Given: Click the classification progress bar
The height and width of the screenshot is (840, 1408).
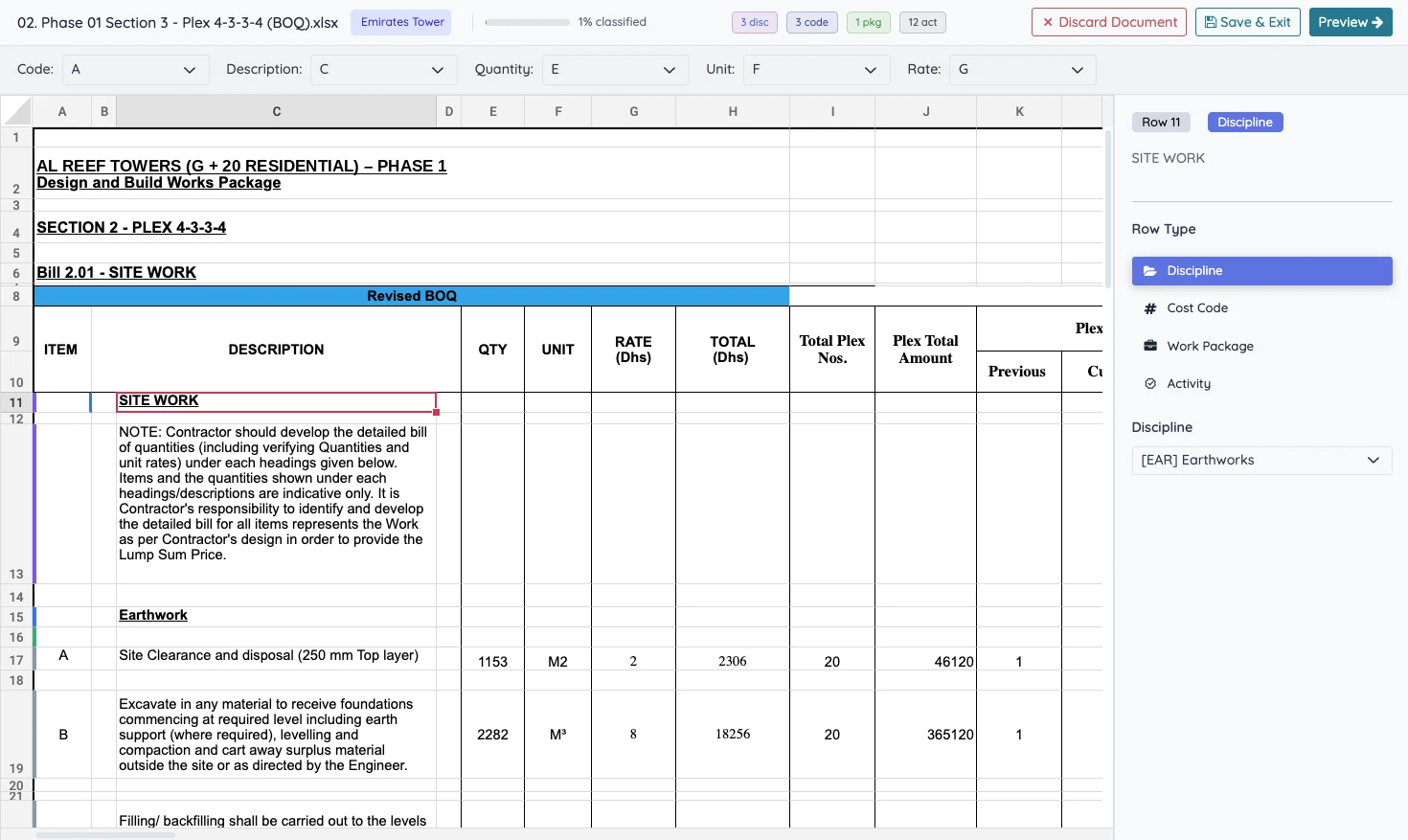Looking at the screenshot, I should pyautogui.click(x=527, y=22).
